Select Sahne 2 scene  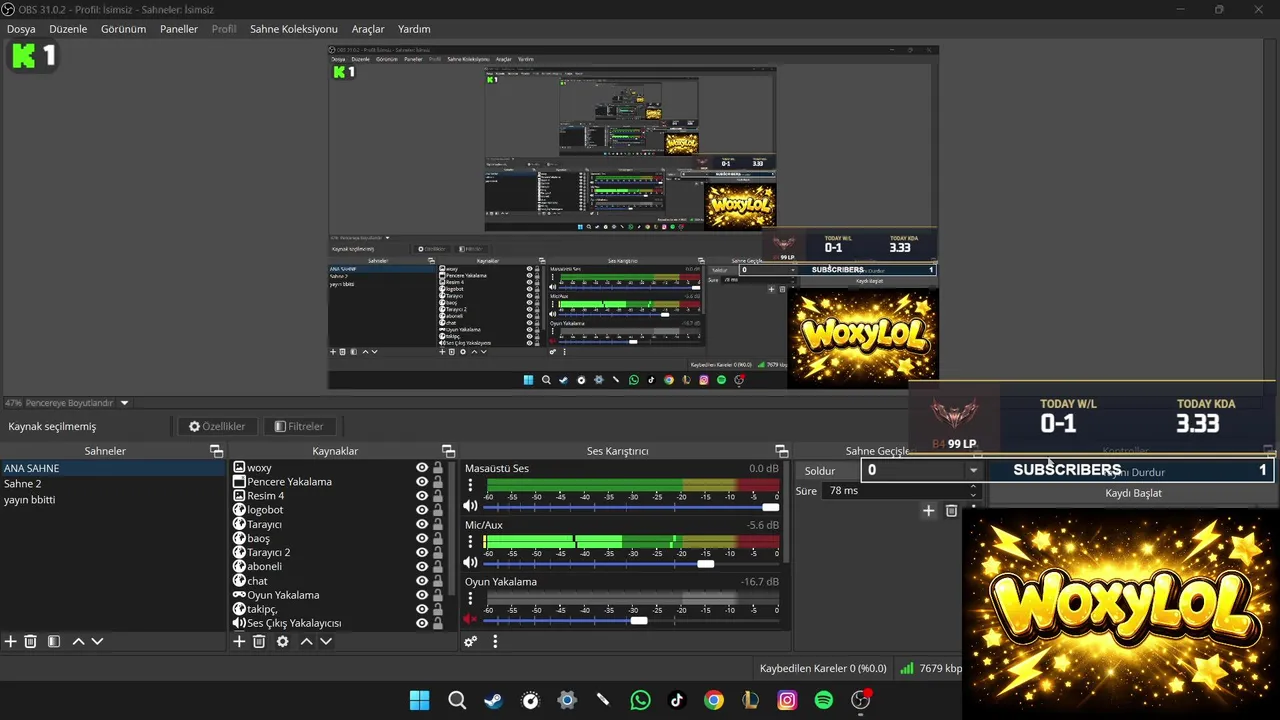(113, 483)
